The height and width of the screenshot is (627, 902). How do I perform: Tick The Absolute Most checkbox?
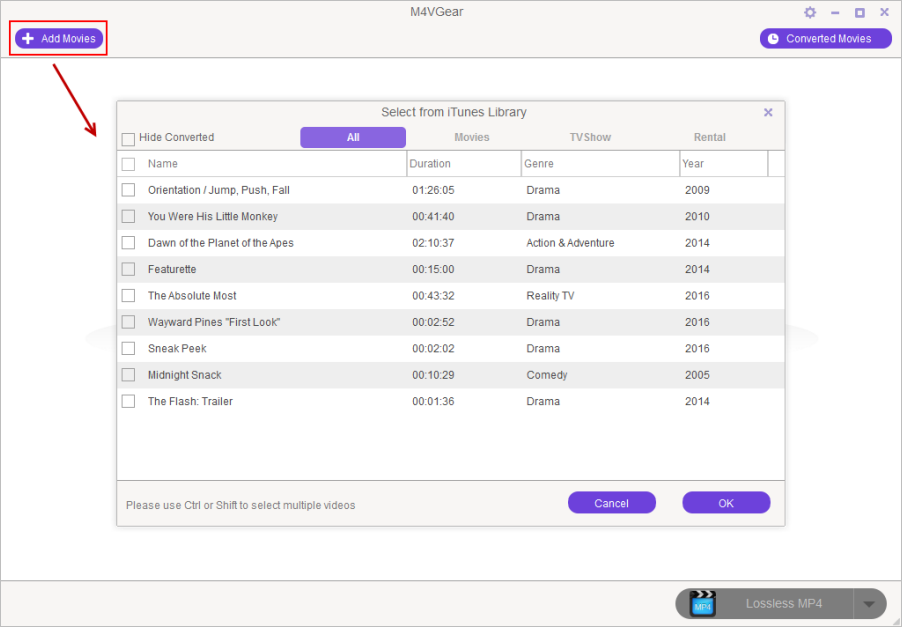[128, 296]
